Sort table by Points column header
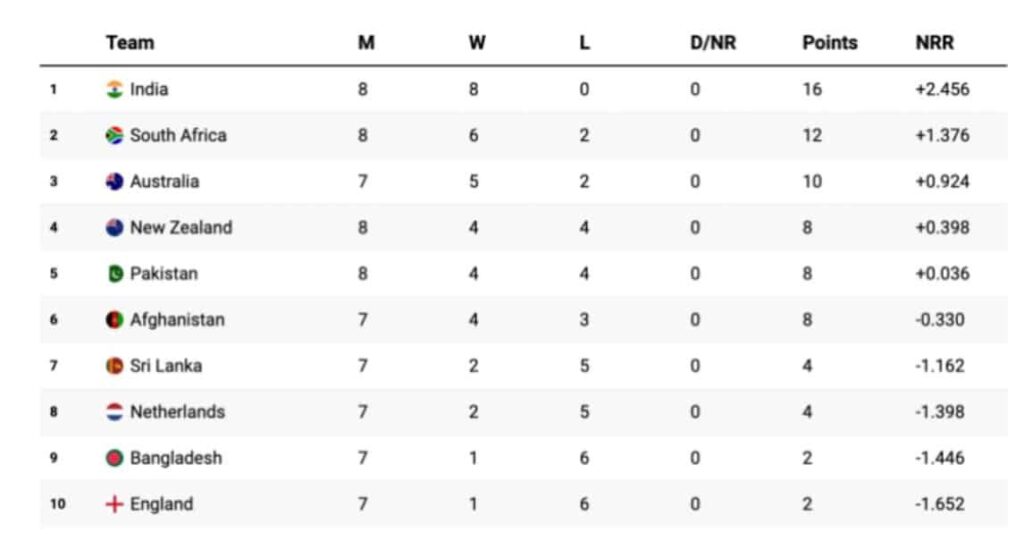Viewport: 1024px width, 541px height. tap(829, 42)
